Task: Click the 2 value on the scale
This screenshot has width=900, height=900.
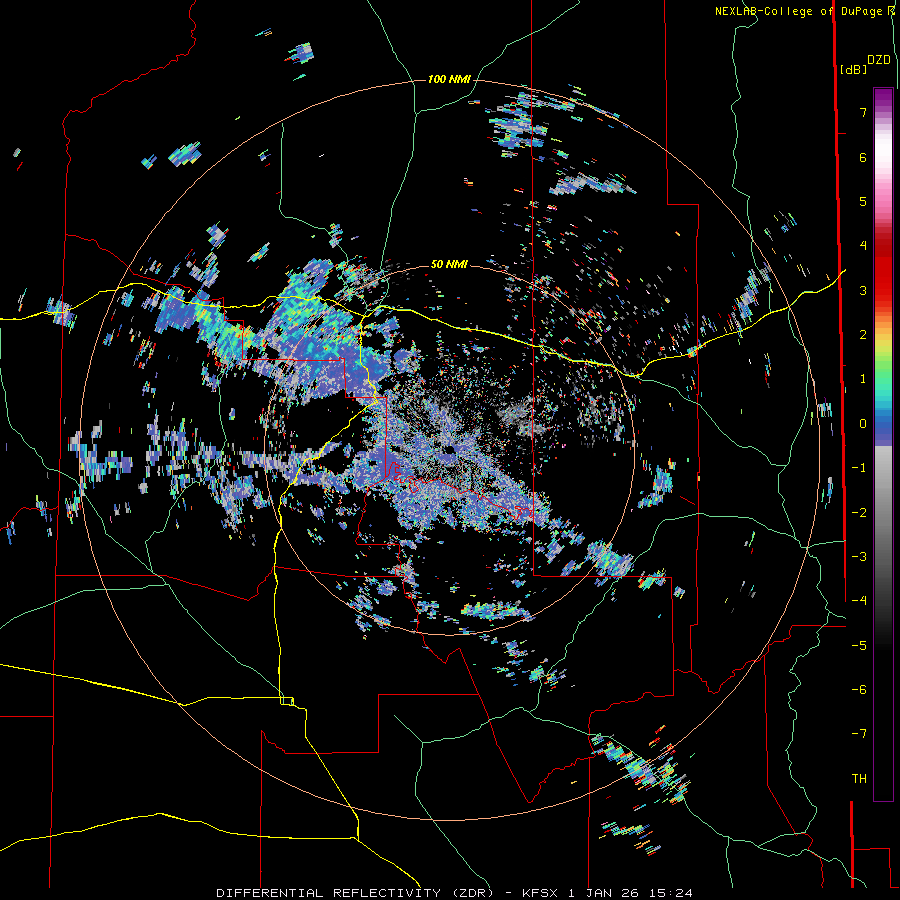Action: 862,335
